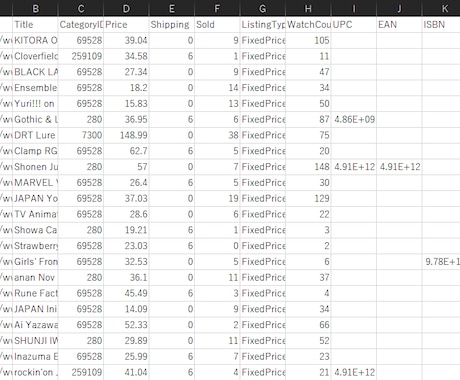Image resolution: width=460 pixels, height=380 pixels.
Task: Click the 'Price' header cell
Action: pyautogui.click(x=126, y=25)
